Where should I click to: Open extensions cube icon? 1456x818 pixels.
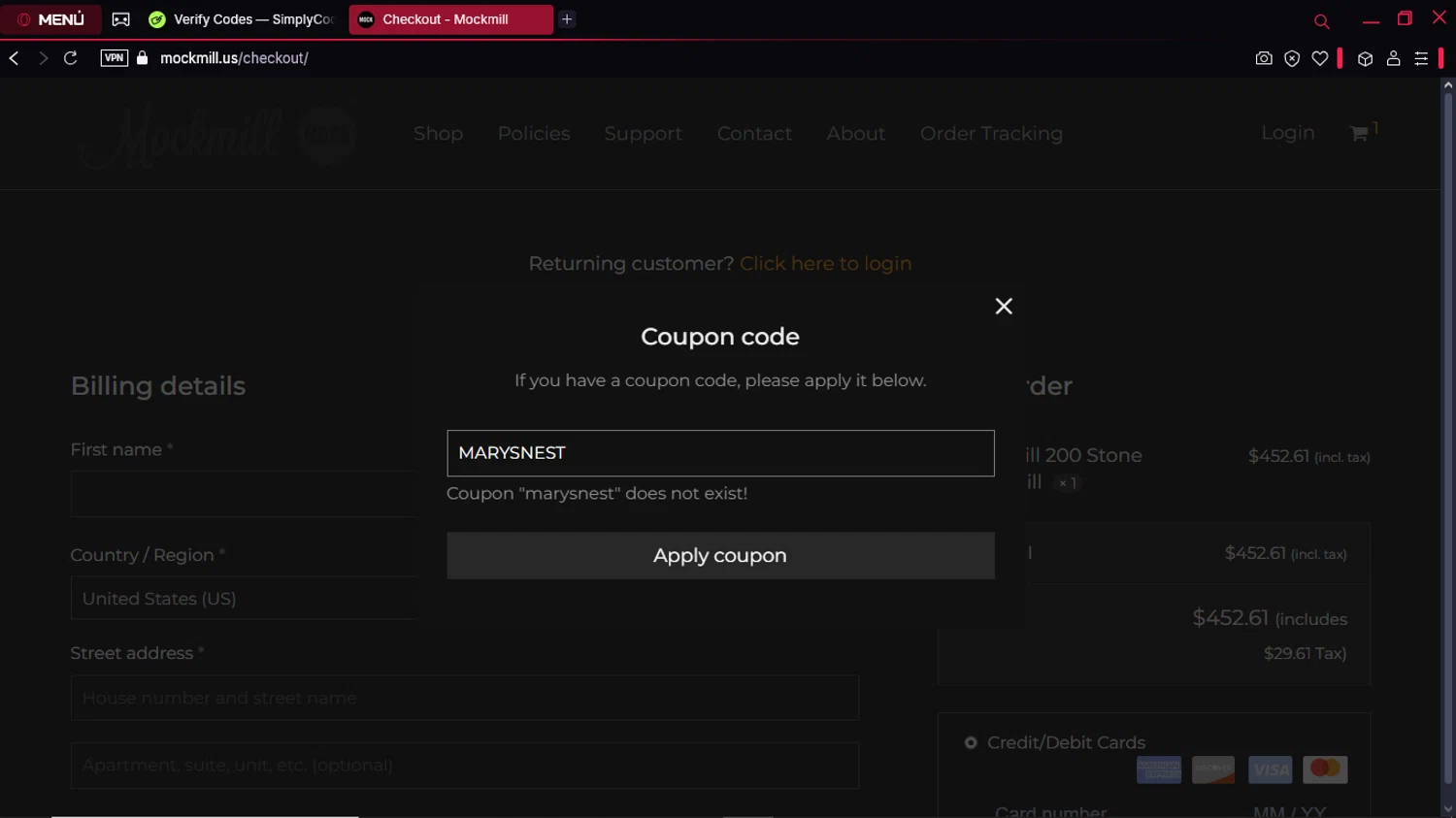click(1365, 58)
